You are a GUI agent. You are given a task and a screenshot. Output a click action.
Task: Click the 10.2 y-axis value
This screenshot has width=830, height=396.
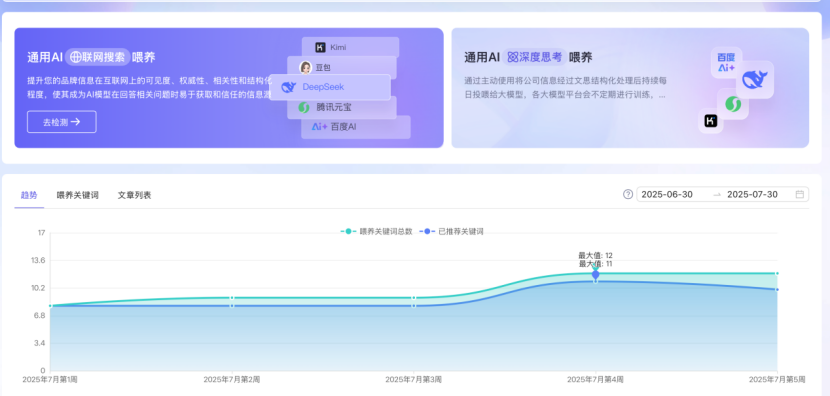(x=38, y=288)
